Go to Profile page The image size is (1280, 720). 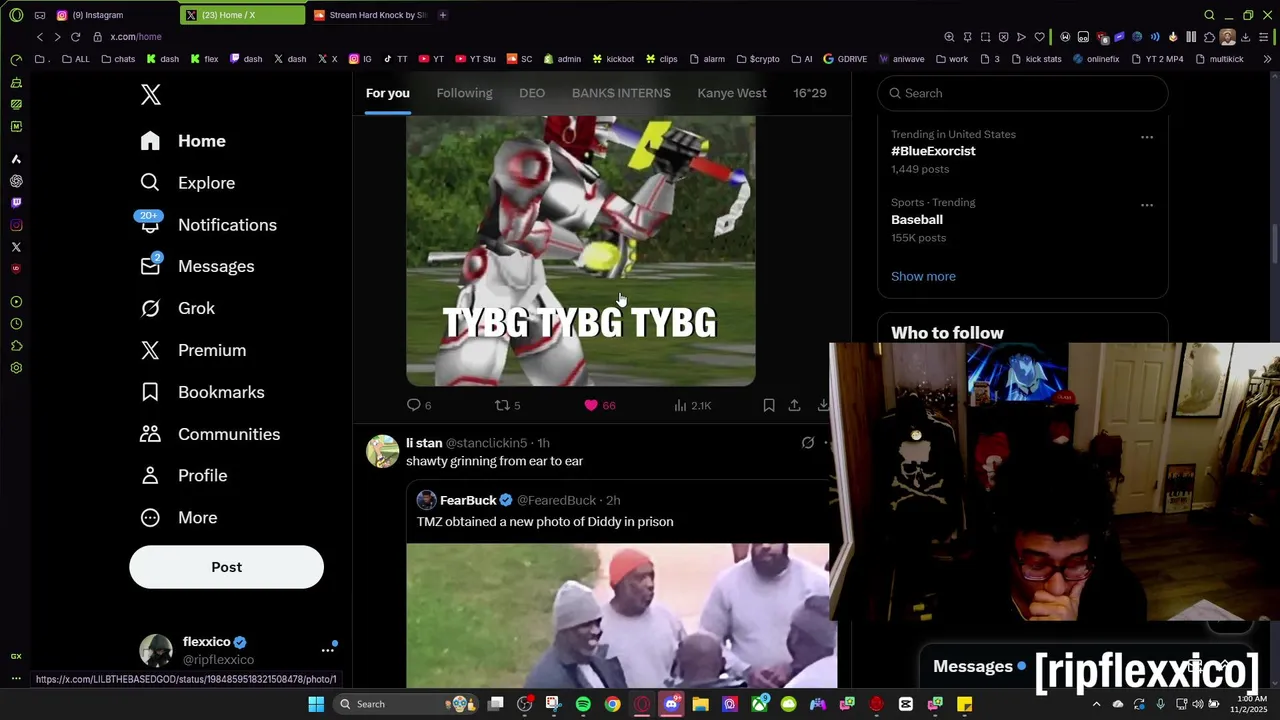pyautogui.click(x=184, y=476)
